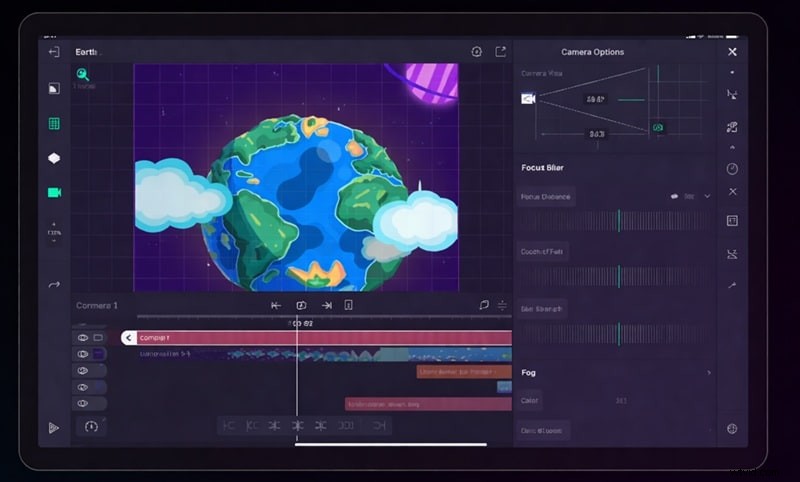This screenshot has height=482, width=800.
Task: Click the white hexagon shape icon in sidebar
Action: pyautogui.click(x=54, y=158)
